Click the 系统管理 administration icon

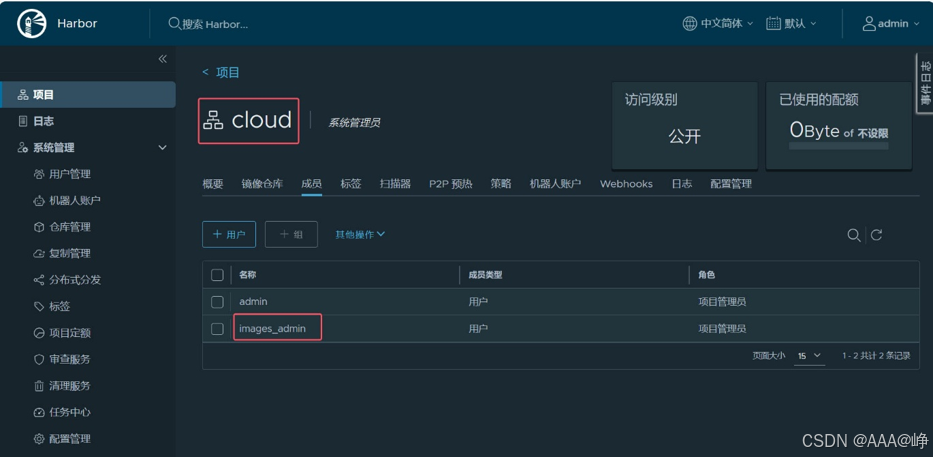pyautogui.click(x=23, y=148)
